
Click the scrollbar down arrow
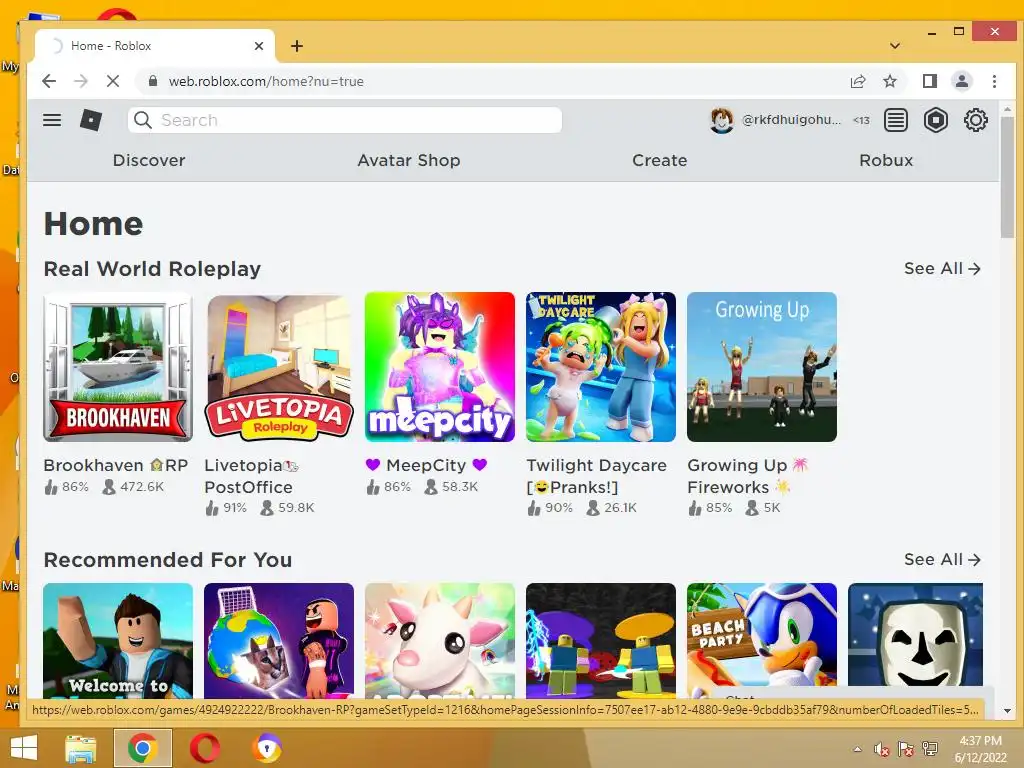click(1007, 711)
